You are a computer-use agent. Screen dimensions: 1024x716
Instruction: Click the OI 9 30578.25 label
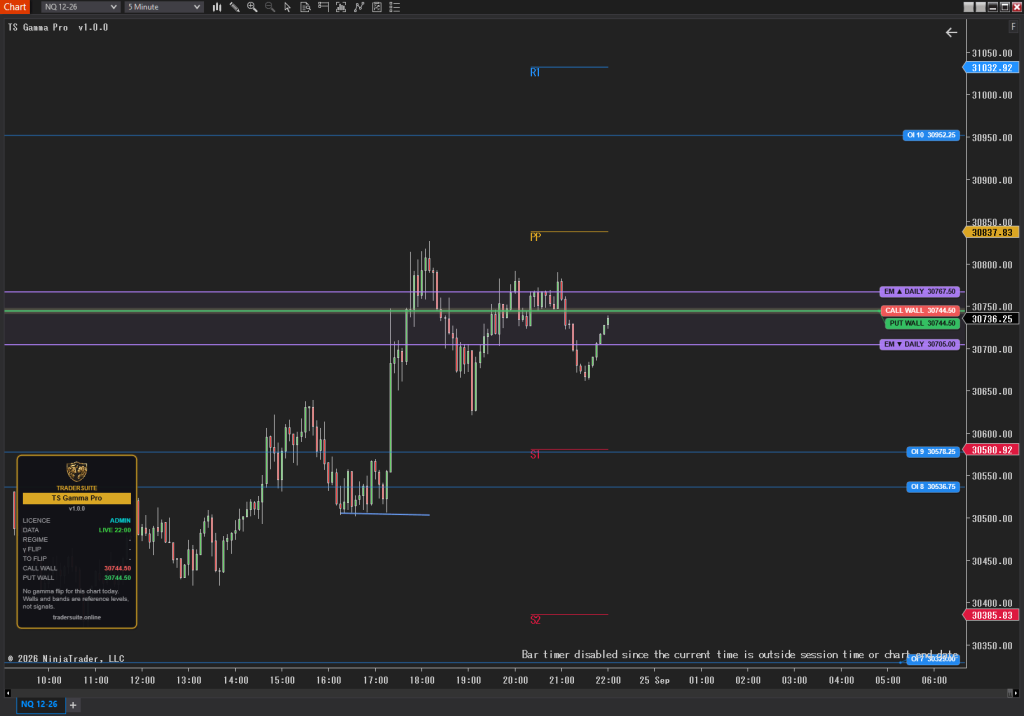933,452
